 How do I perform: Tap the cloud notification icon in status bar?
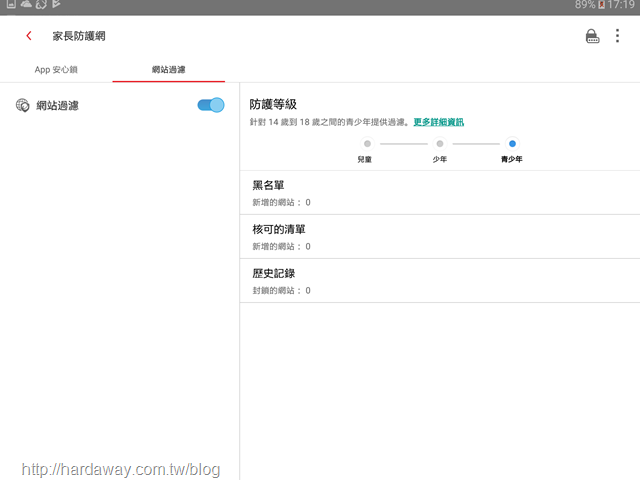26,4
